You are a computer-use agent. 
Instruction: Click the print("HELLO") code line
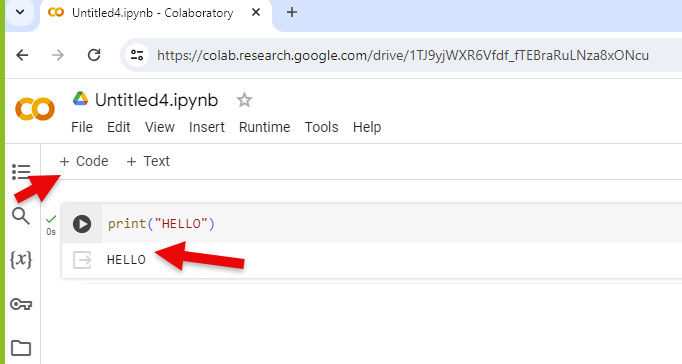pyautogui.click(x=161, y=224)
